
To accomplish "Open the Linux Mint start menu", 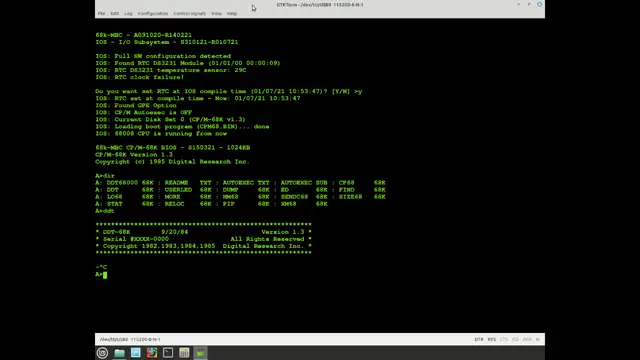I will click(x=102, y=353).
